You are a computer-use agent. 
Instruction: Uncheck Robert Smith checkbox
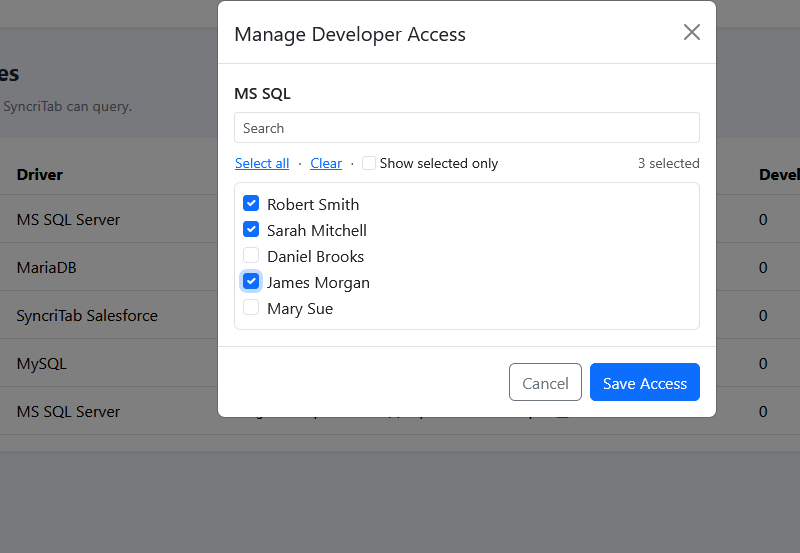point(251,204)
